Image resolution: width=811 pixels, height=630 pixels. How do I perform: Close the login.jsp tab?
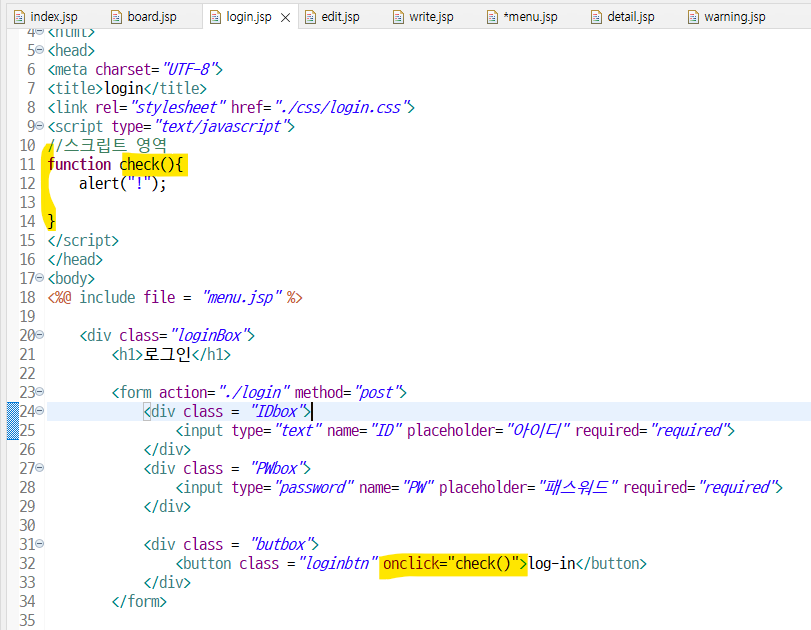pyautogui.click(x=285, y=18)
